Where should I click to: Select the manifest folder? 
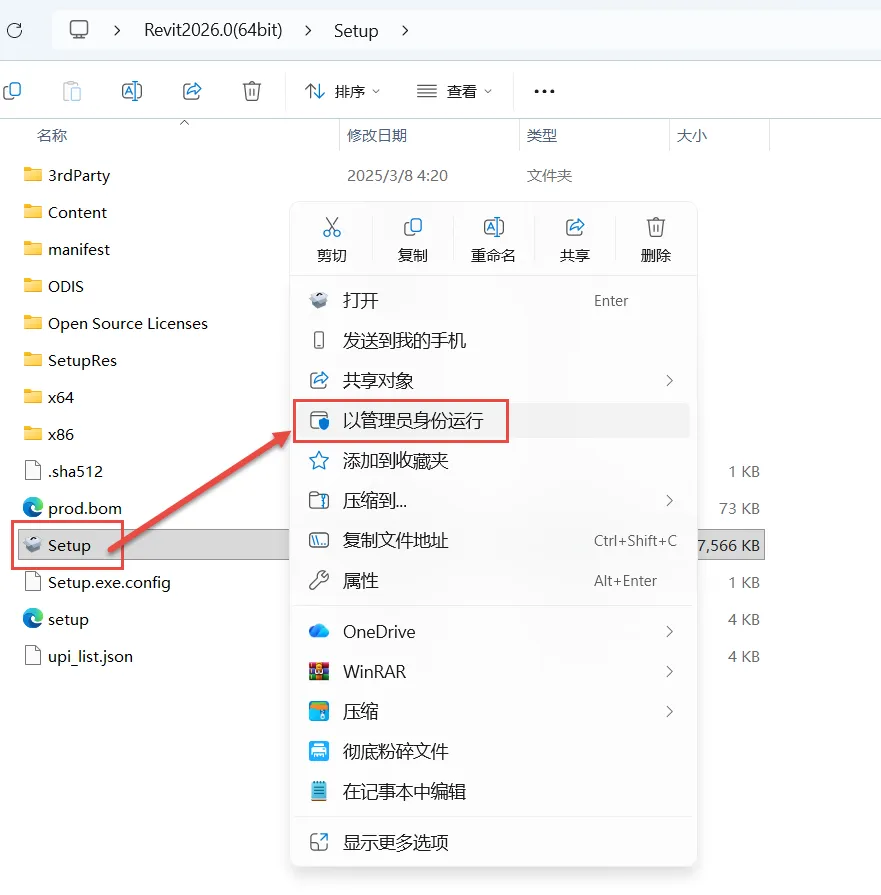[79, 249]
